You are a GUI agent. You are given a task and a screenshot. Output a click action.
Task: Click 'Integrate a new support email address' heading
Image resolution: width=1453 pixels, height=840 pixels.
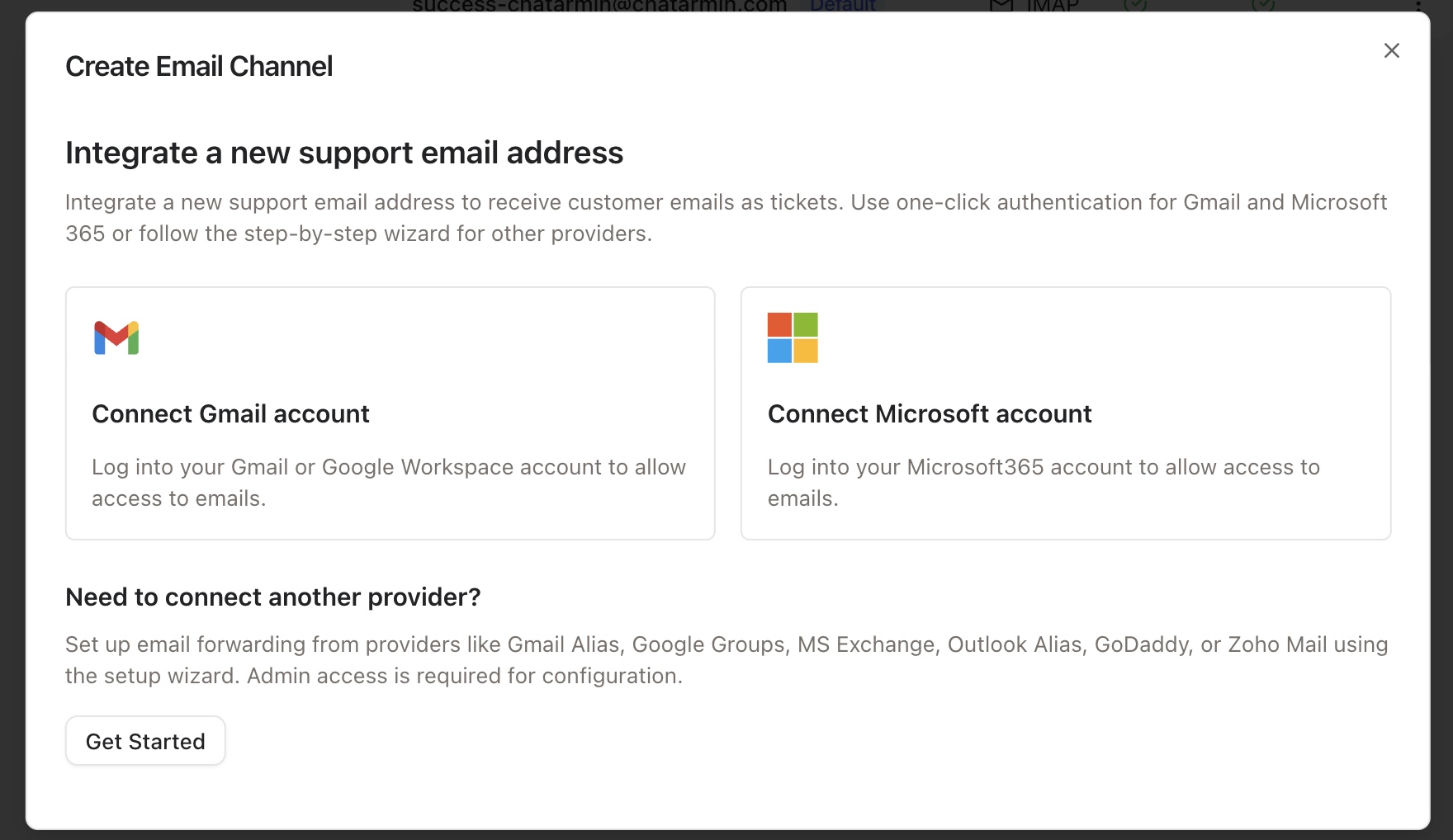(344, 153)
